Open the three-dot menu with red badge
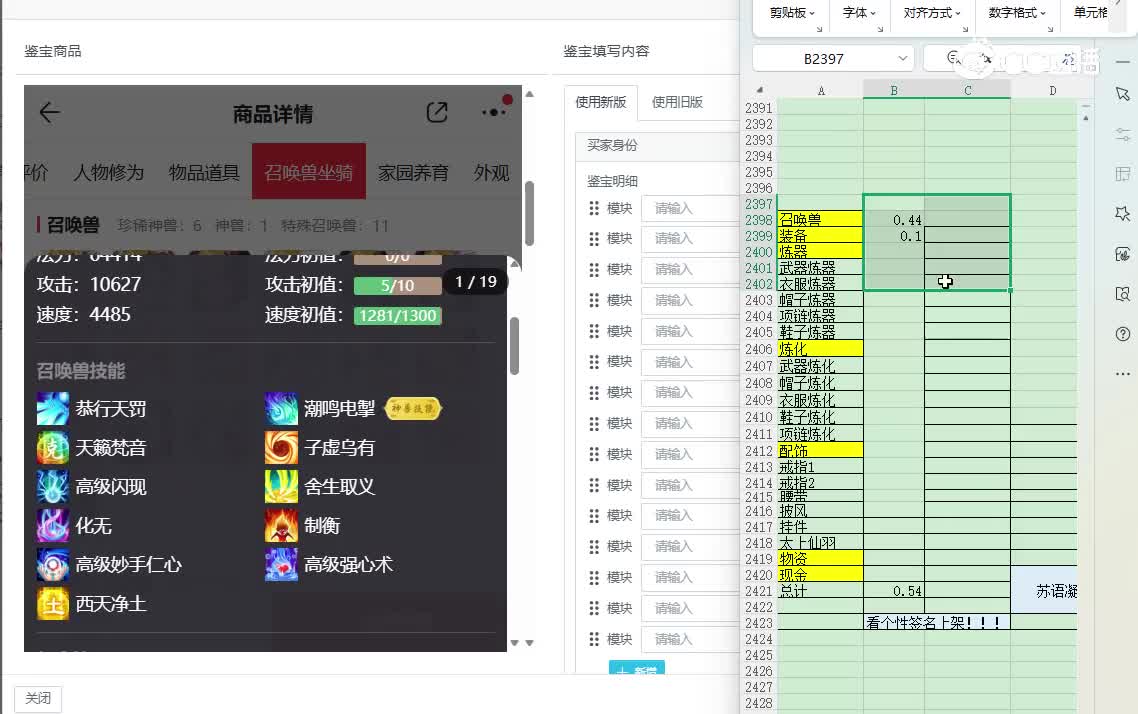Screen dimensions: 1138x714 tap(495, 111)
